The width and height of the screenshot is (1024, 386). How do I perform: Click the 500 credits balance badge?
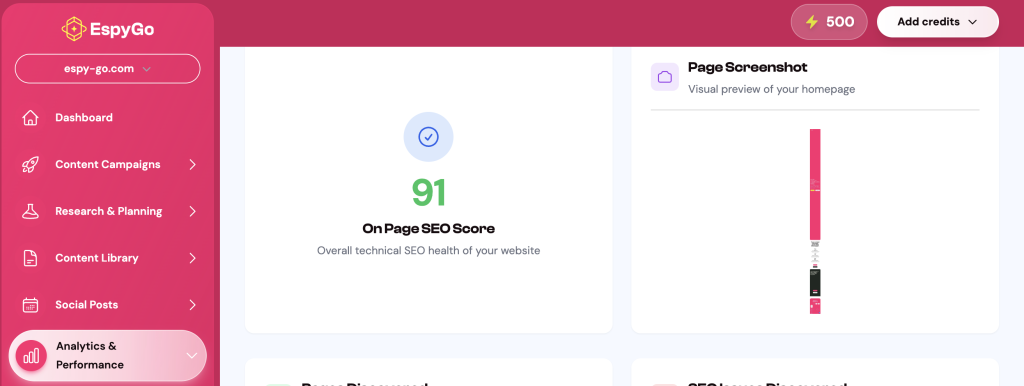tap(829, 22)
